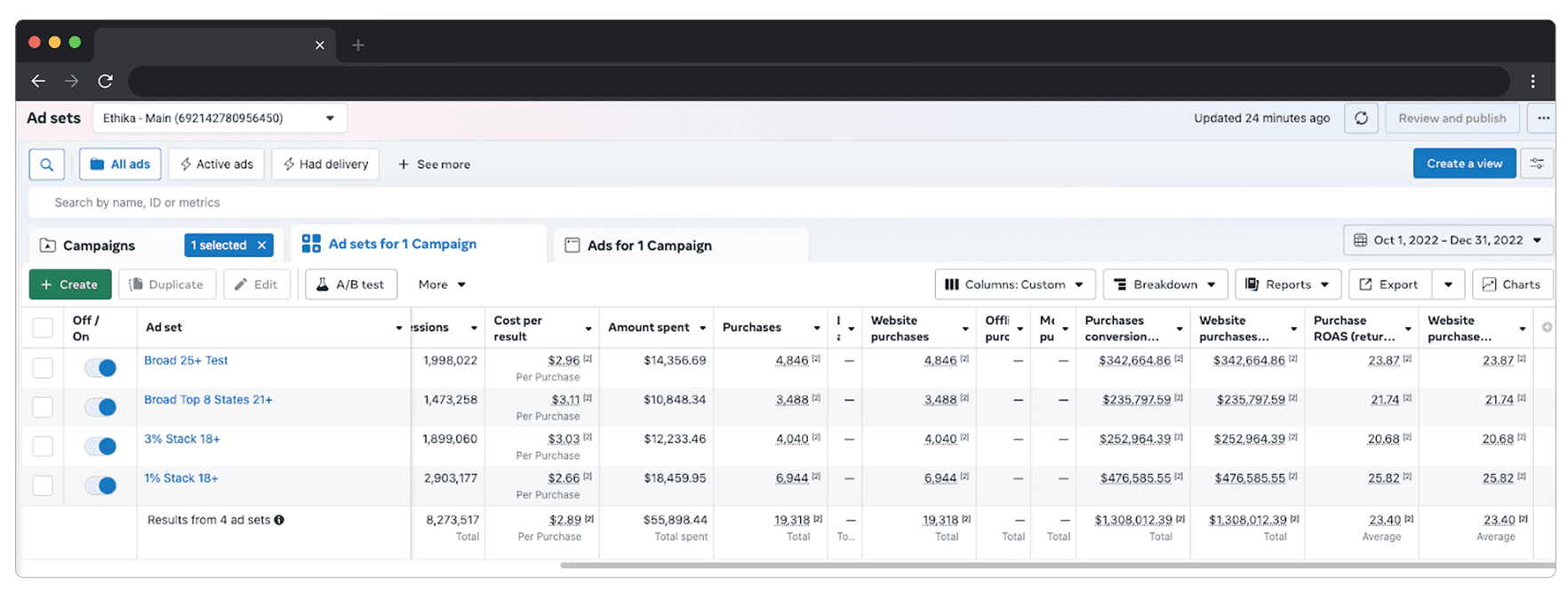Click the refresh data icon near Updated
The height and width of the screenshot is (608, 1568).
click(x=1361, y=118)
